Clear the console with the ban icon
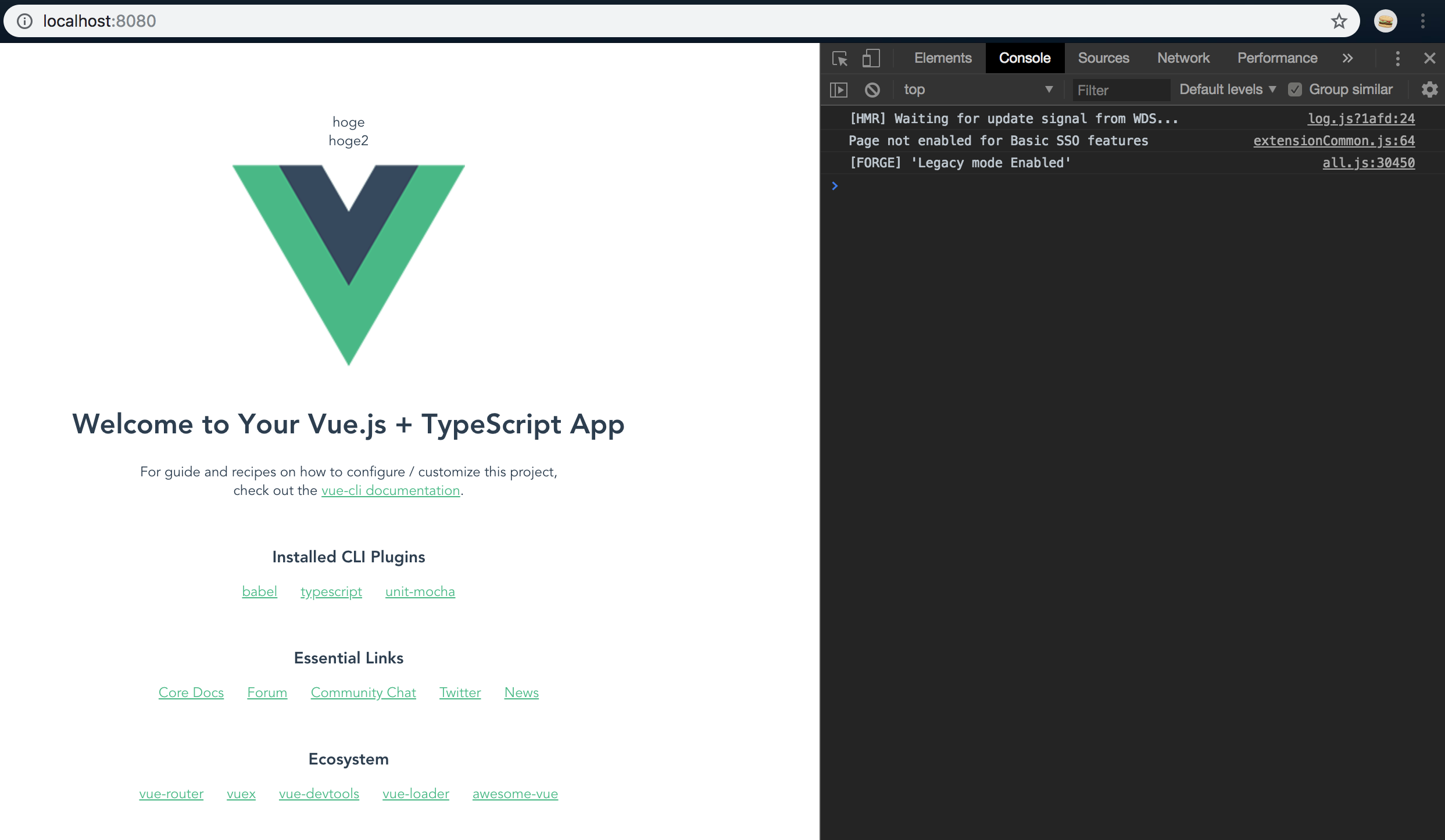Image resolution: width=1445 pixels, height=840 pixels. (872, 89)
